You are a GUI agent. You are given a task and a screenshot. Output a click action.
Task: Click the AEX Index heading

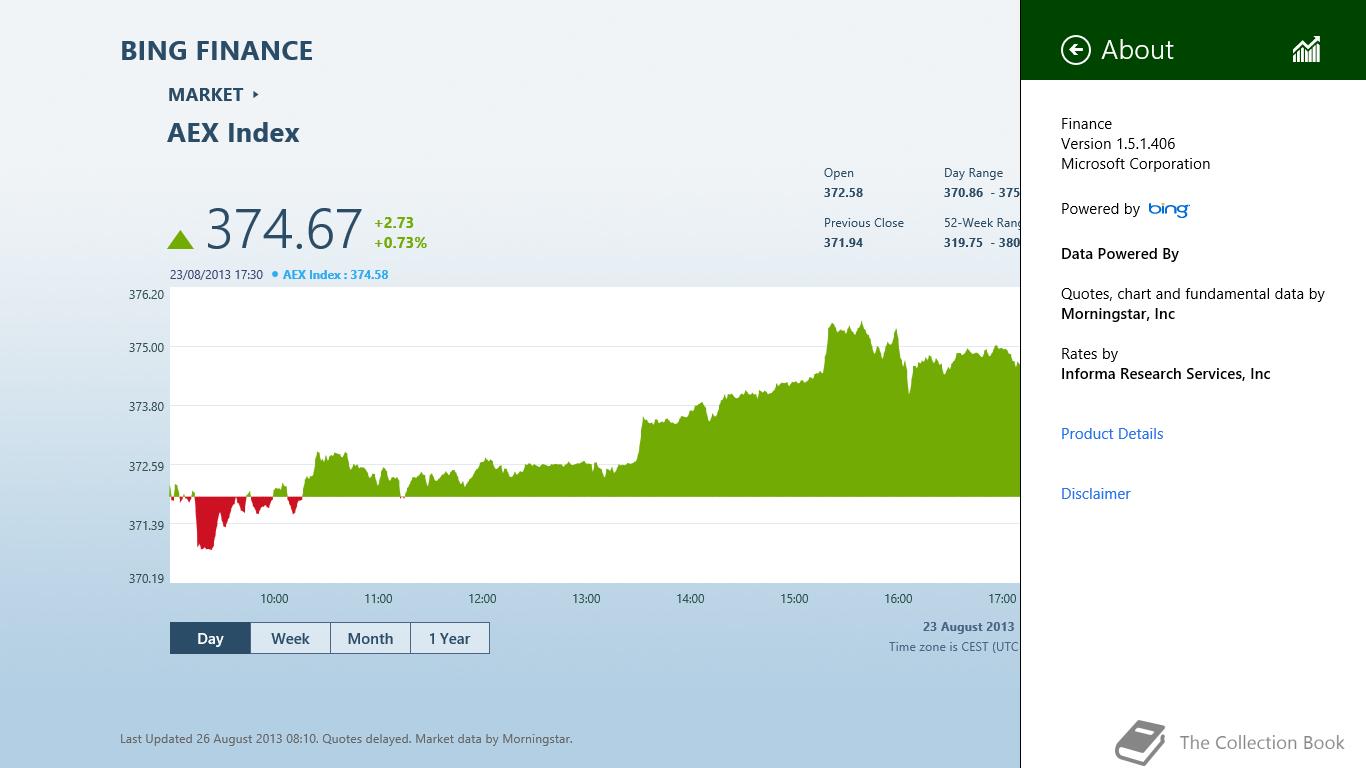233,133
